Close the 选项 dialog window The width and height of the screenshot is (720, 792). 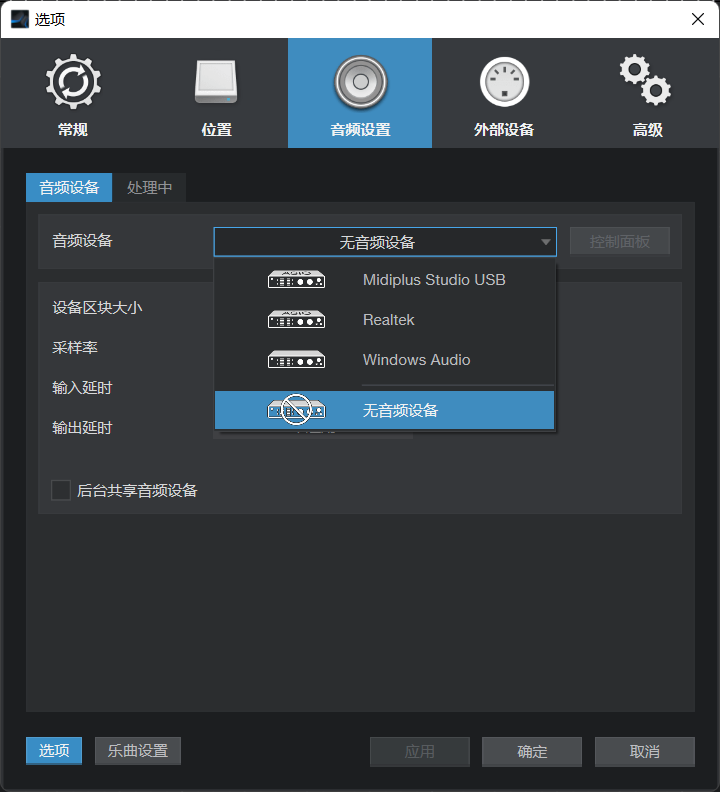pyautogui.click(x=698, y=19)
